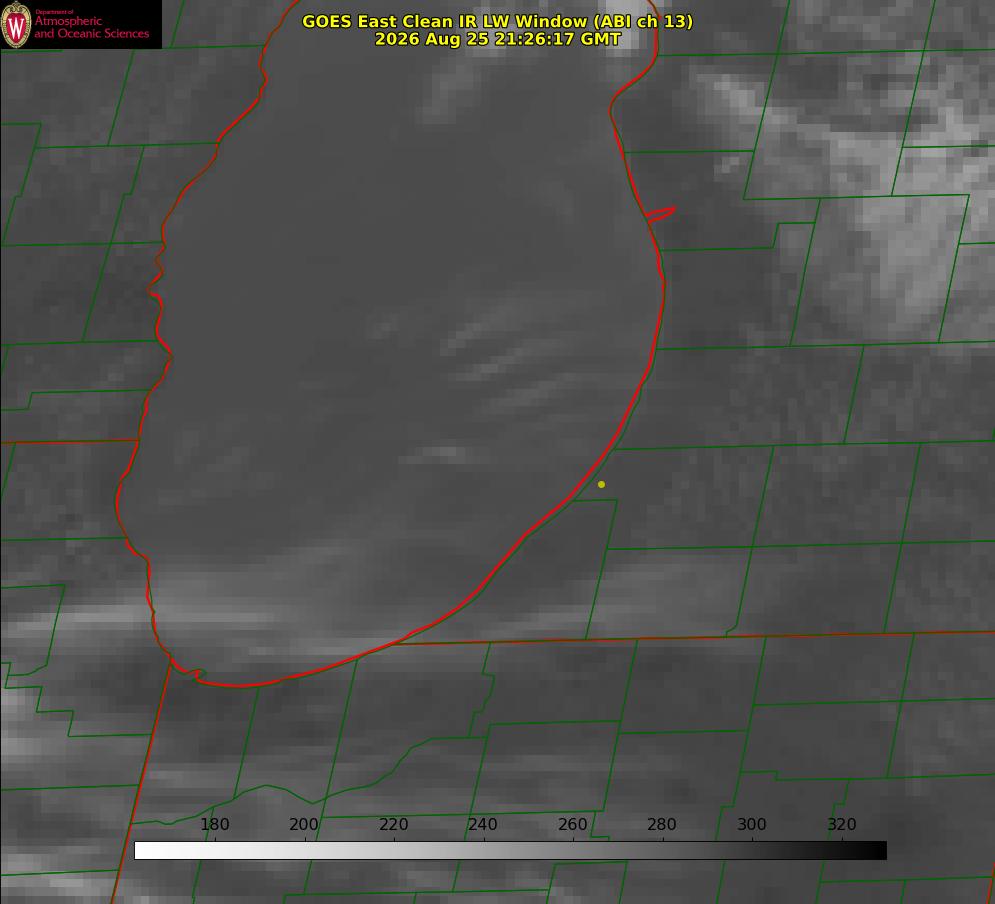Select the GOES East Clean IR title text
Viewport: 995px width, 904px height.
pos(497,21)
